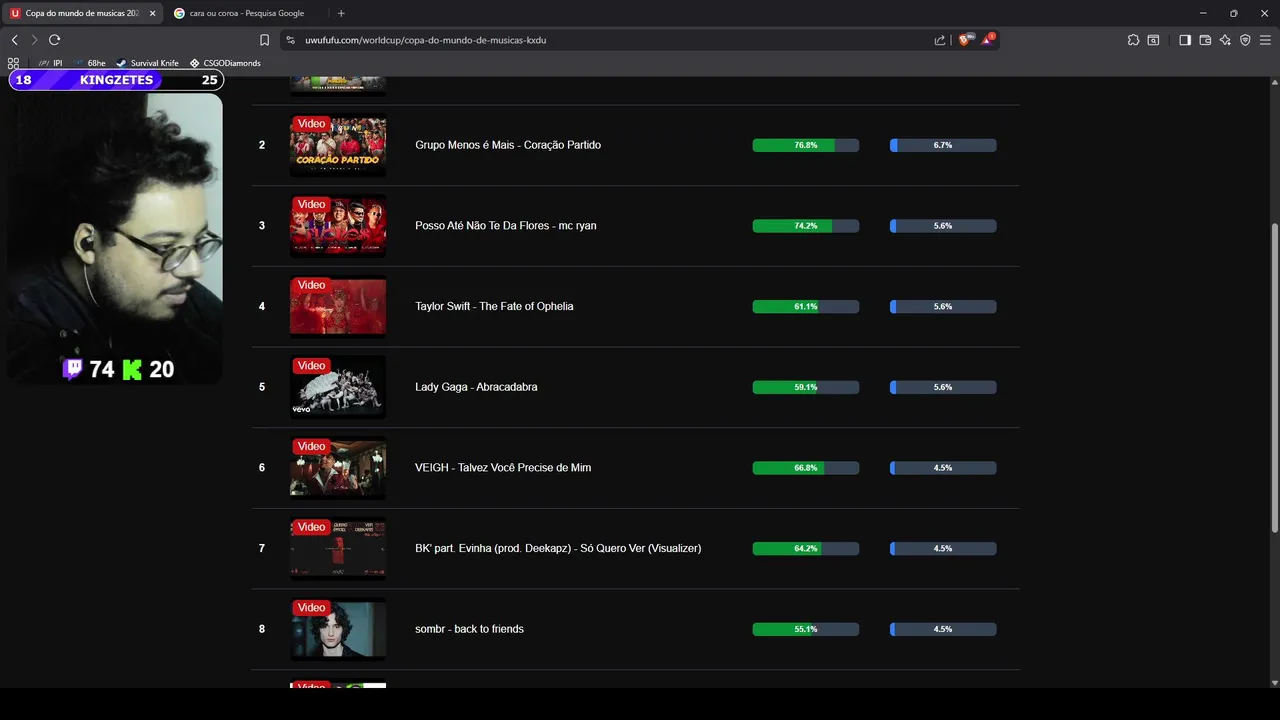The height and width of the screenshot is (720, 1280).
Task: Click title Posso Até Não Te Da Flores
Action: pyautogui.click(x=506, y=226)
